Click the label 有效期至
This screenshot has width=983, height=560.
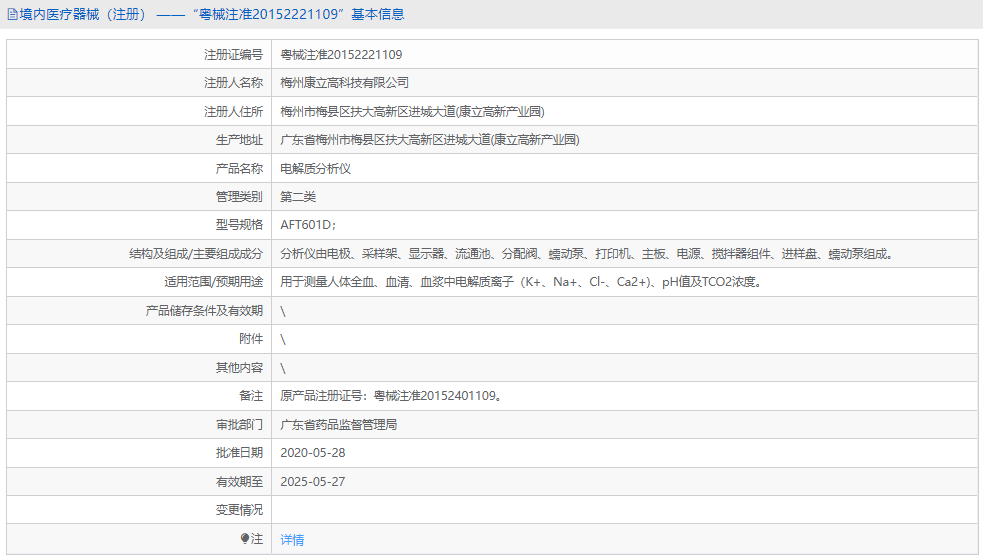click(239, 482)
